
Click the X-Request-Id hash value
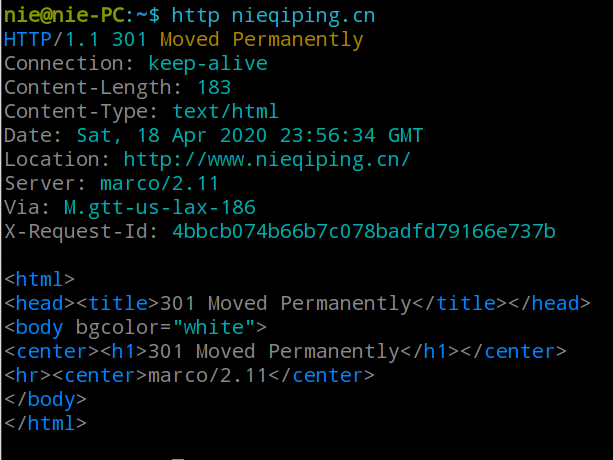(364, 231)
